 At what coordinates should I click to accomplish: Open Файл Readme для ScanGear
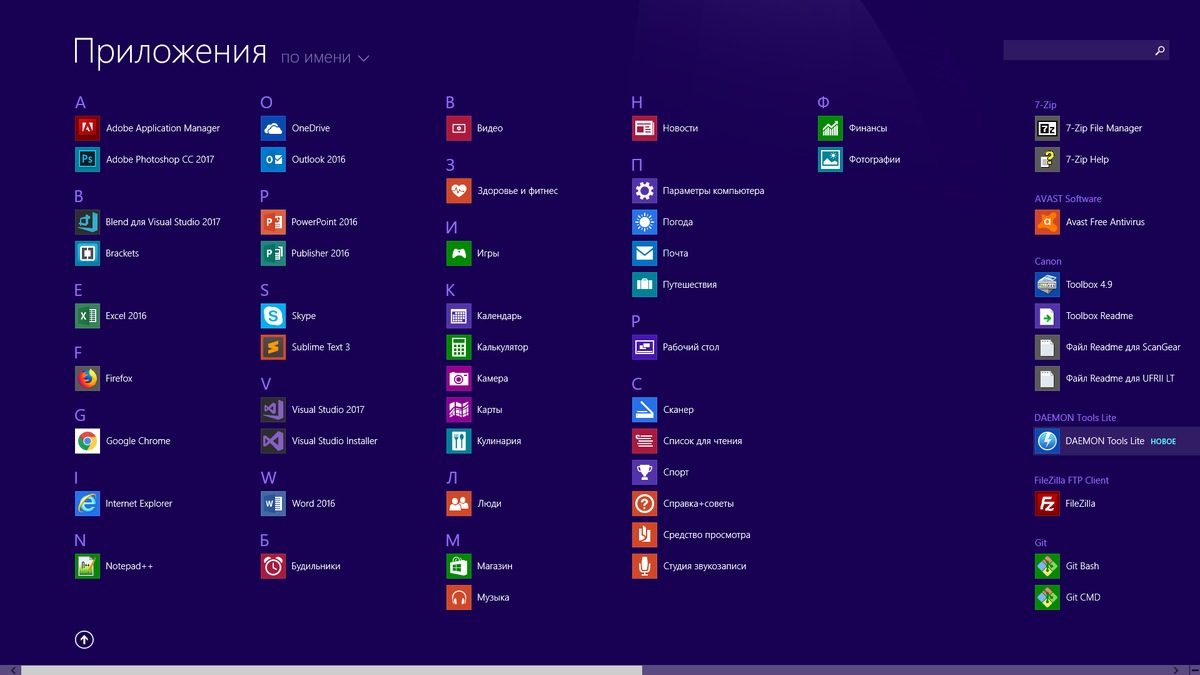pyautogui.click(x=1047, y=347)
